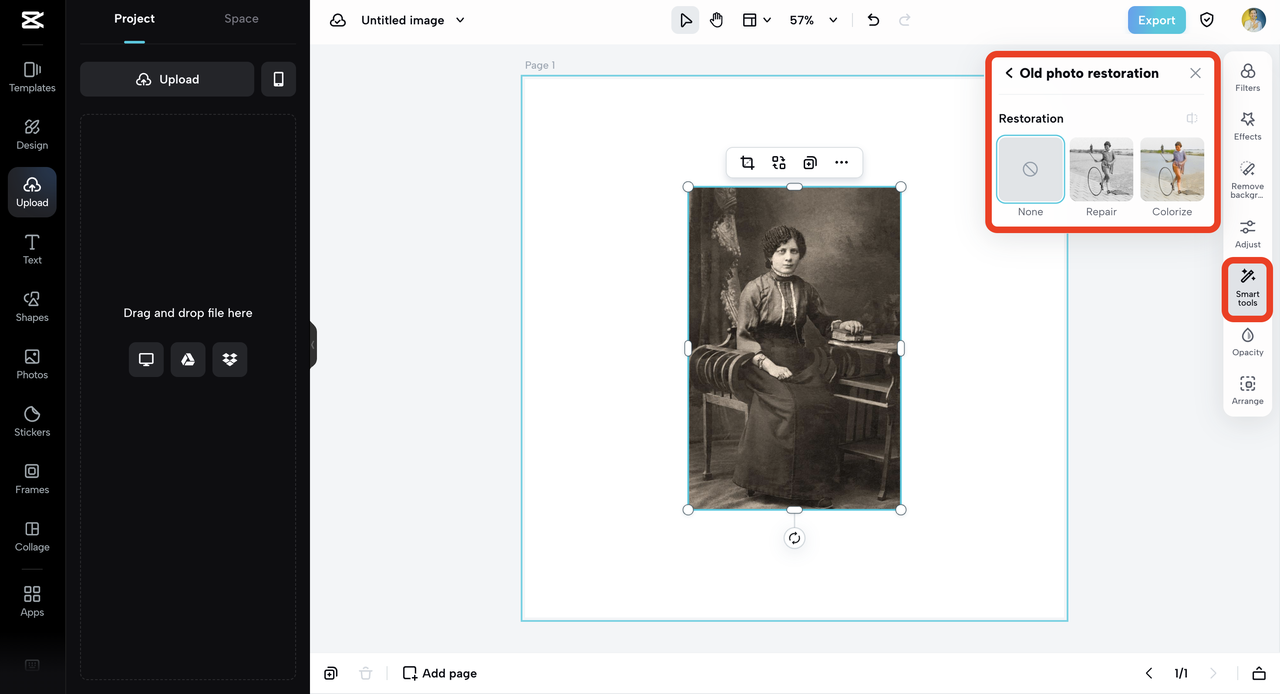Open the Design sidebar panel
This screenshot has height=694, width=1280.
pyautogui.click(x=32, y=135)
